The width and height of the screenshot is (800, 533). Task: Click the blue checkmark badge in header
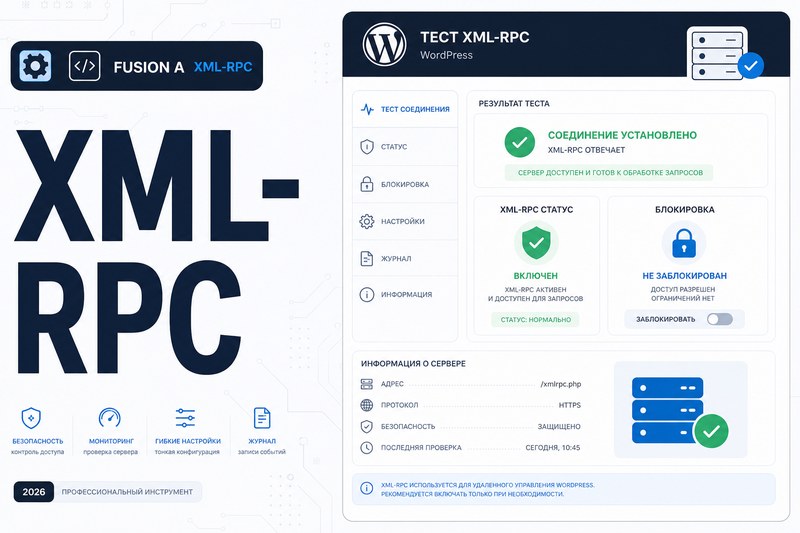751,66
